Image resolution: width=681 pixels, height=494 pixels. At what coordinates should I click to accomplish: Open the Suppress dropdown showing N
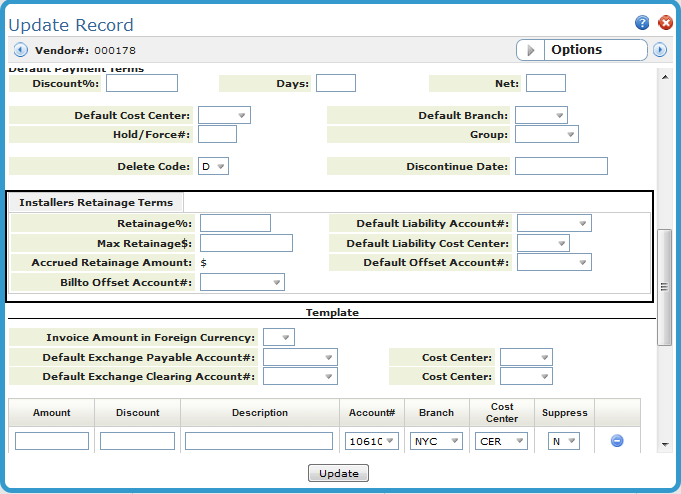tap(562, 441)
